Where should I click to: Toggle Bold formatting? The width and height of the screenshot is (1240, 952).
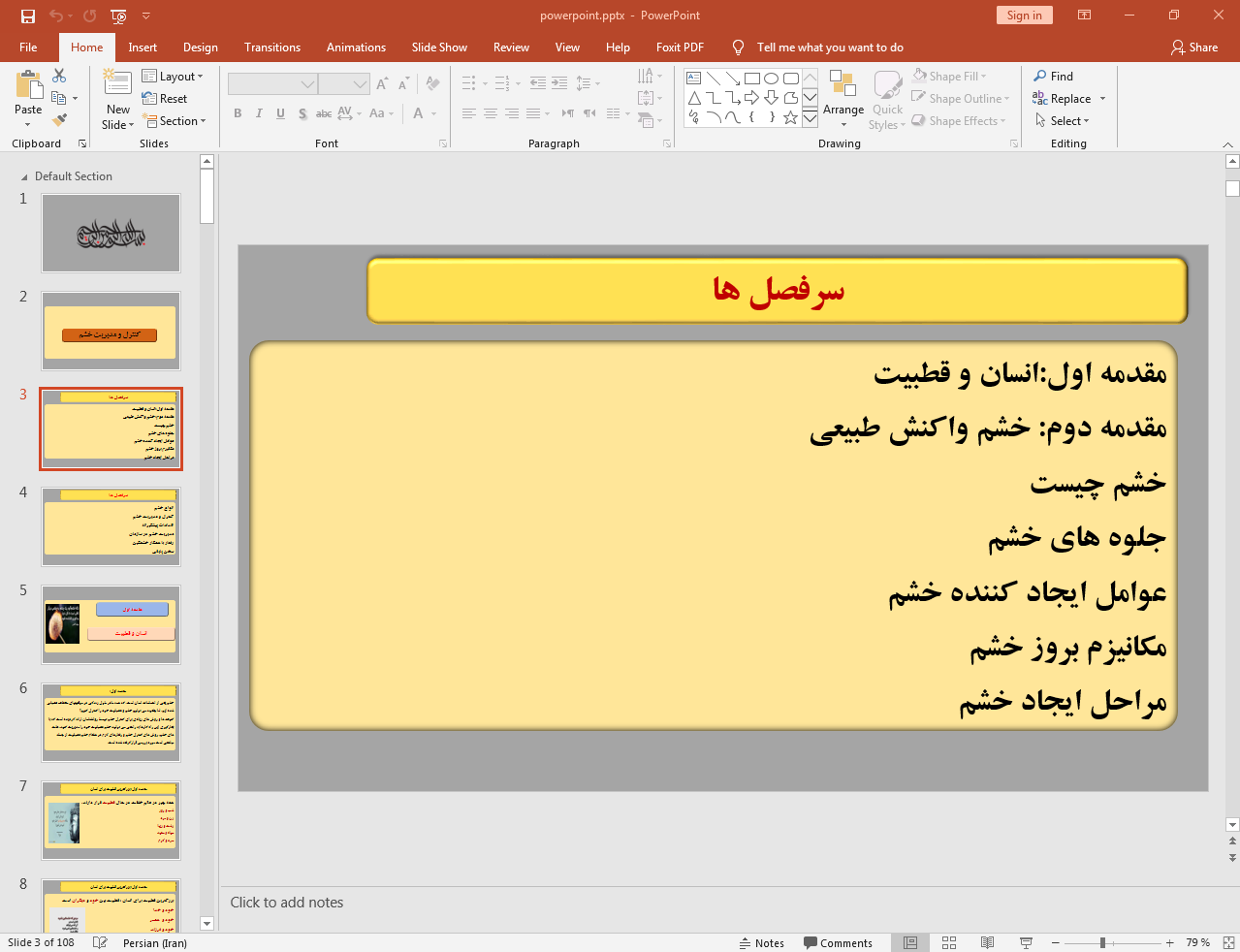coord(238,113)
